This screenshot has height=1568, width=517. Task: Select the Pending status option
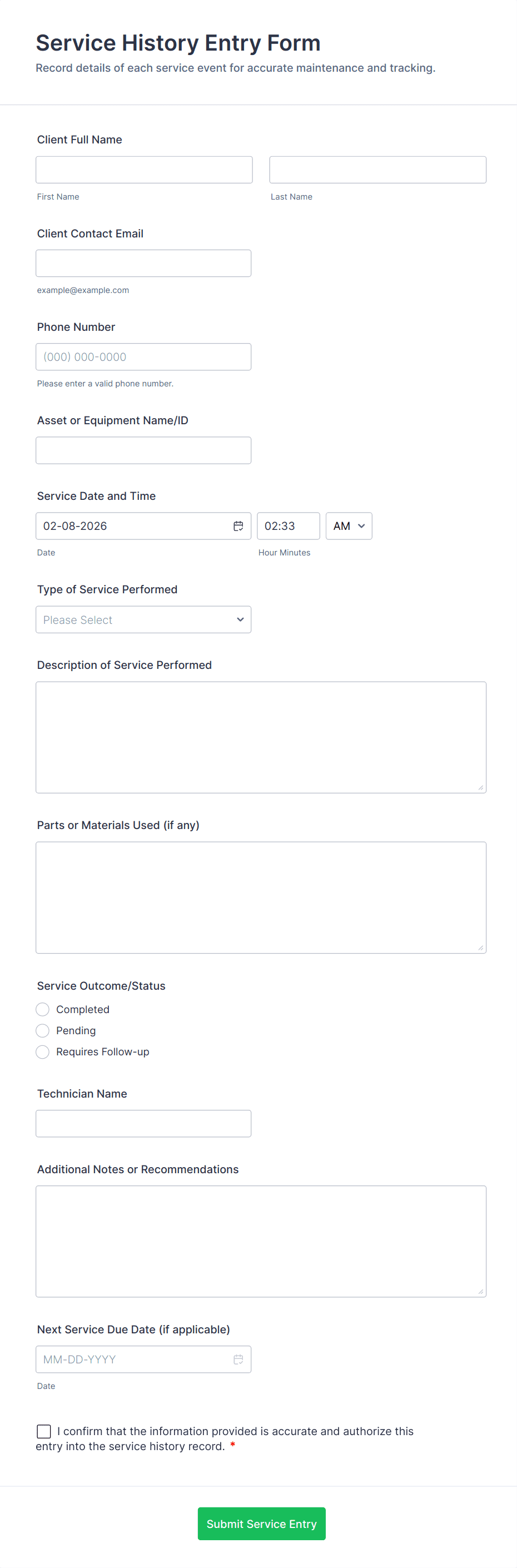click(x=43, y=1030)
